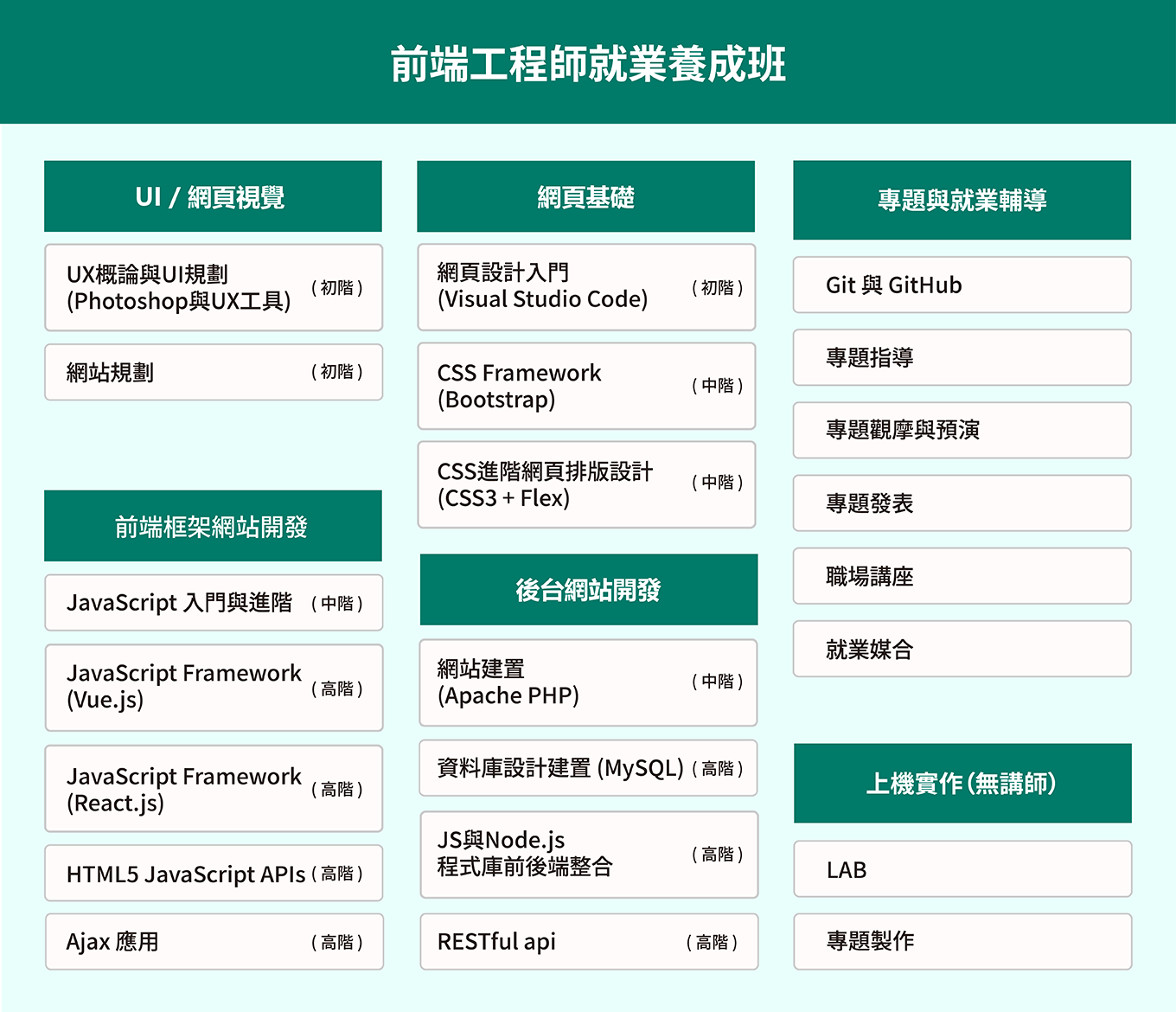Open the Vue.js framework course box
Image resolution: width=1176 pixels, height=1012 pixels.
(213, 687)
